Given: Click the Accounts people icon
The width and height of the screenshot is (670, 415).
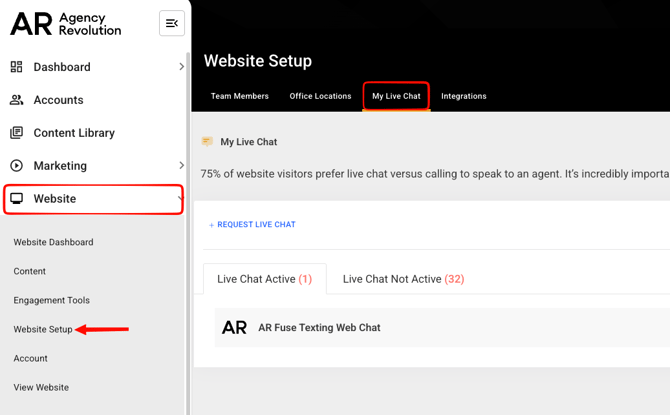Looking at the screenshot, I should [x=16, y=100].
